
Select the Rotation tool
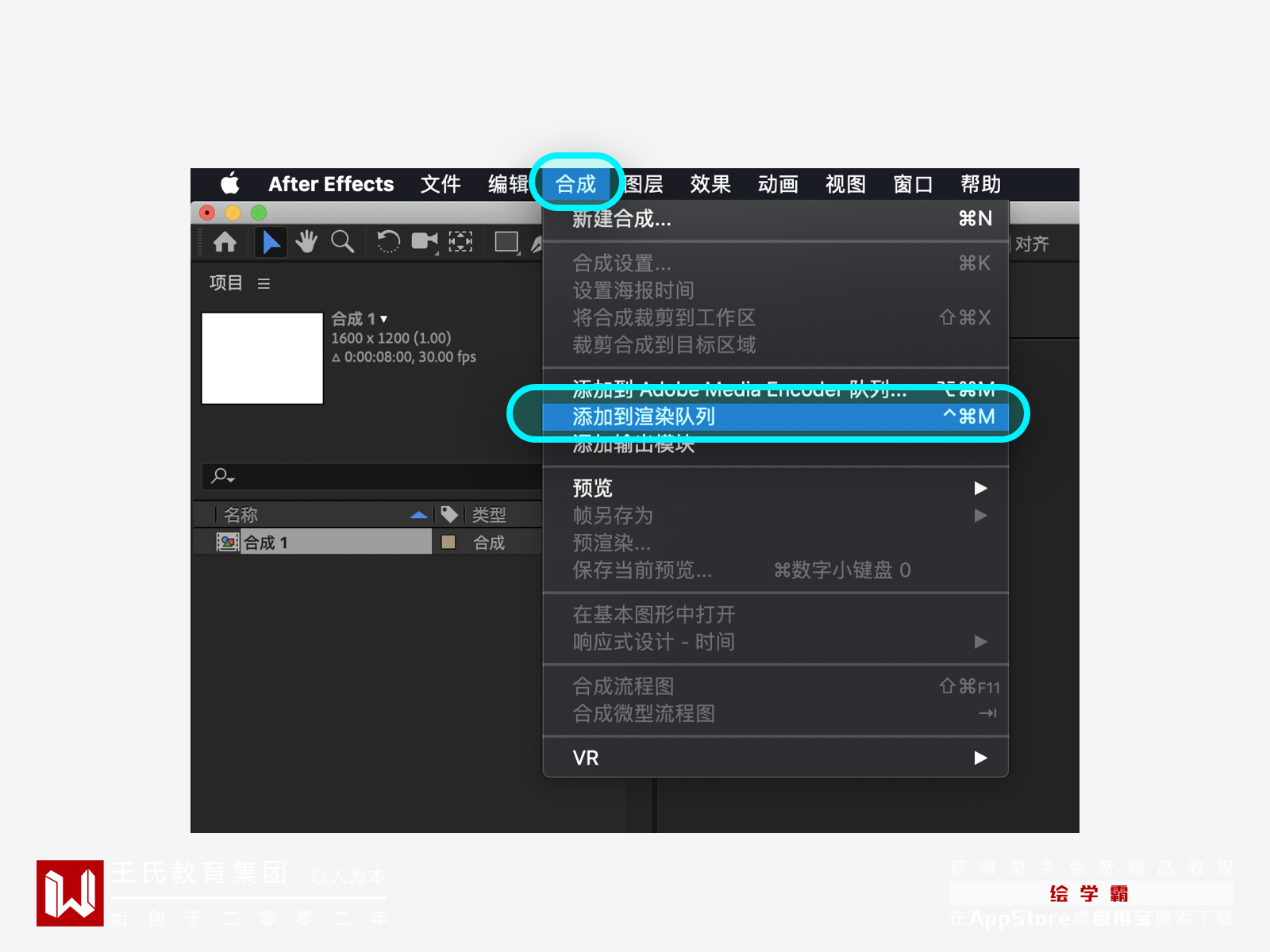point(388,242)
